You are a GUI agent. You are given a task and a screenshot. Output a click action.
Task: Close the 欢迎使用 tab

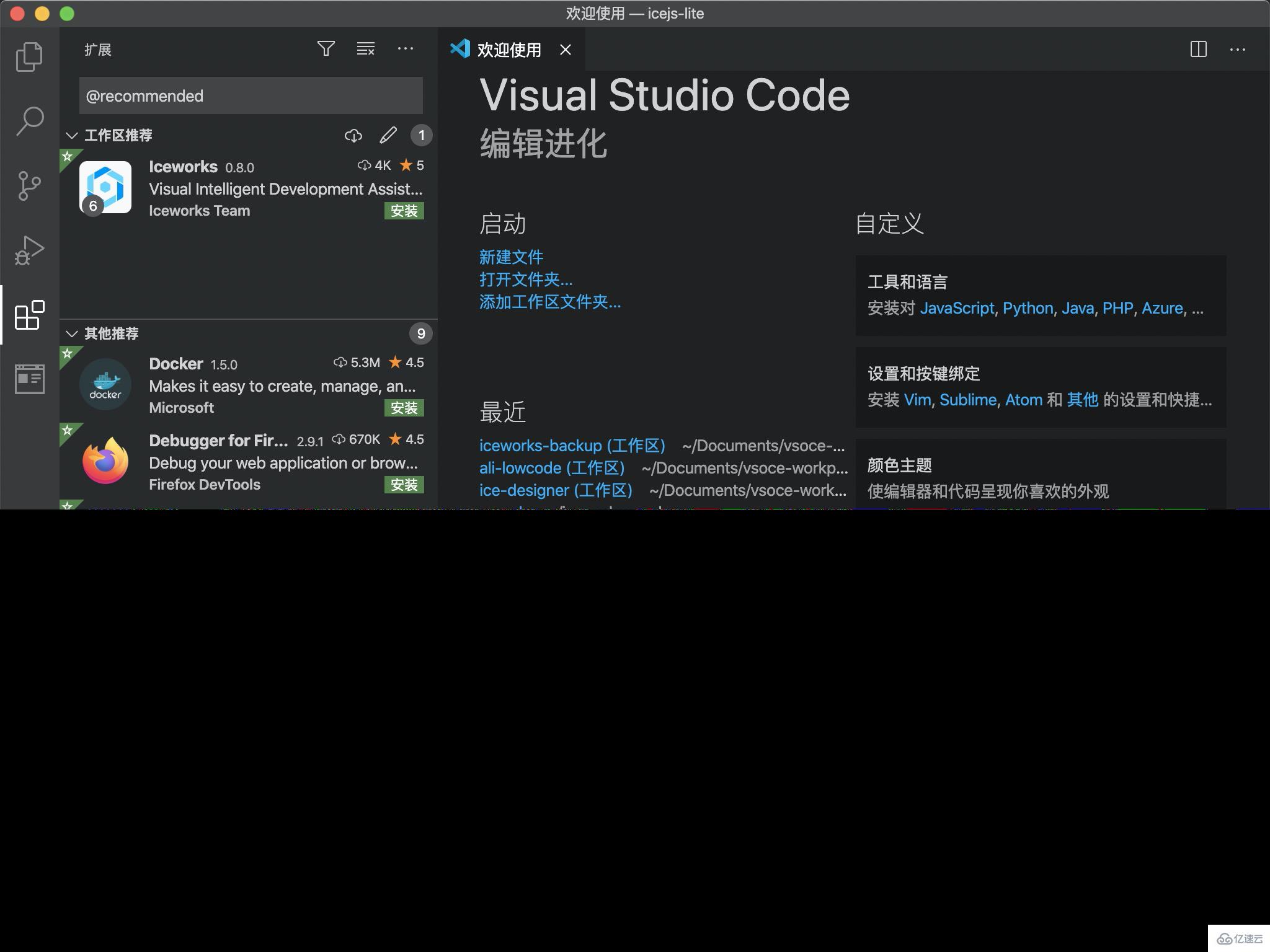pyautogui.click(x=566, y=50)
